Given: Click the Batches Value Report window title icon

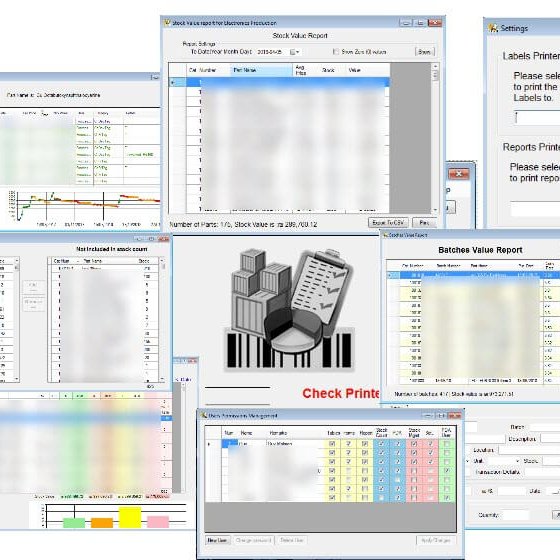Looking at the screenshot, I should click(x=386, y=235).
